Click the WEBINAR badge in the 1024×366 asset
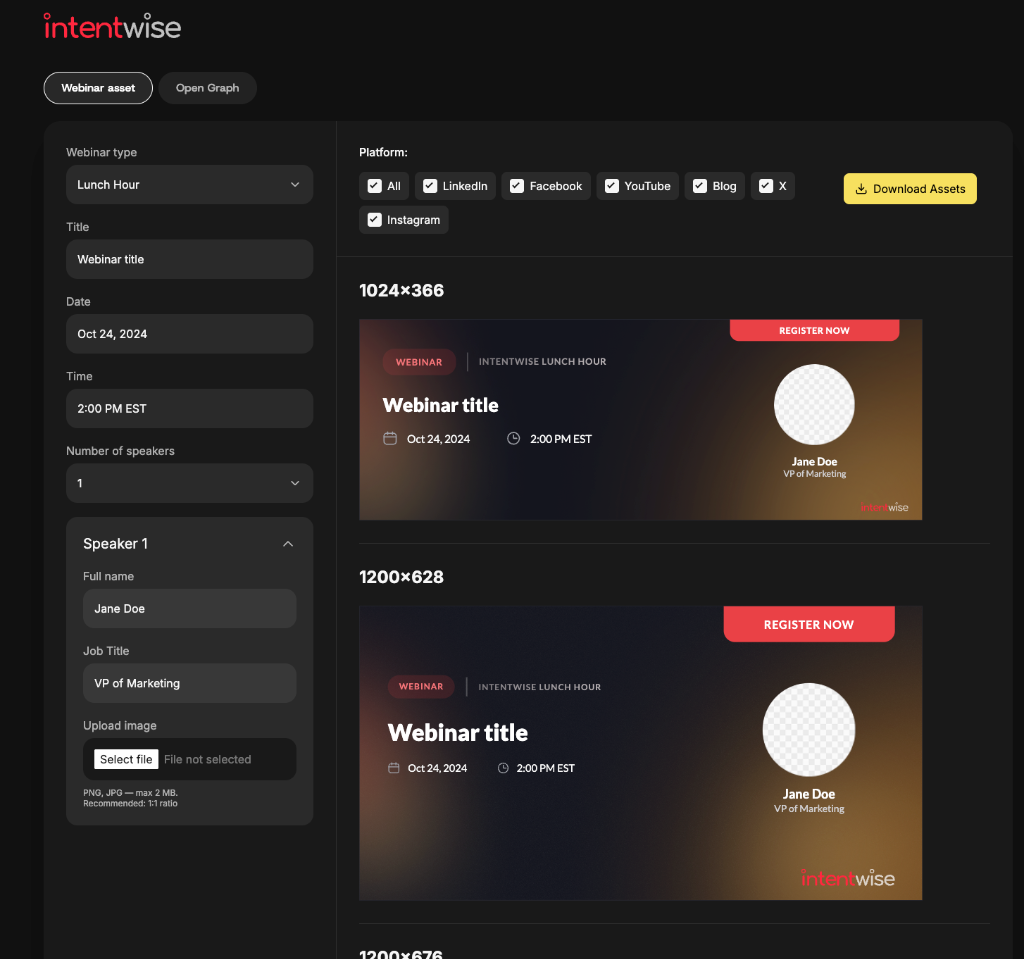The height and width of the screenshot is (959, 1024). (x=418, y=362)
